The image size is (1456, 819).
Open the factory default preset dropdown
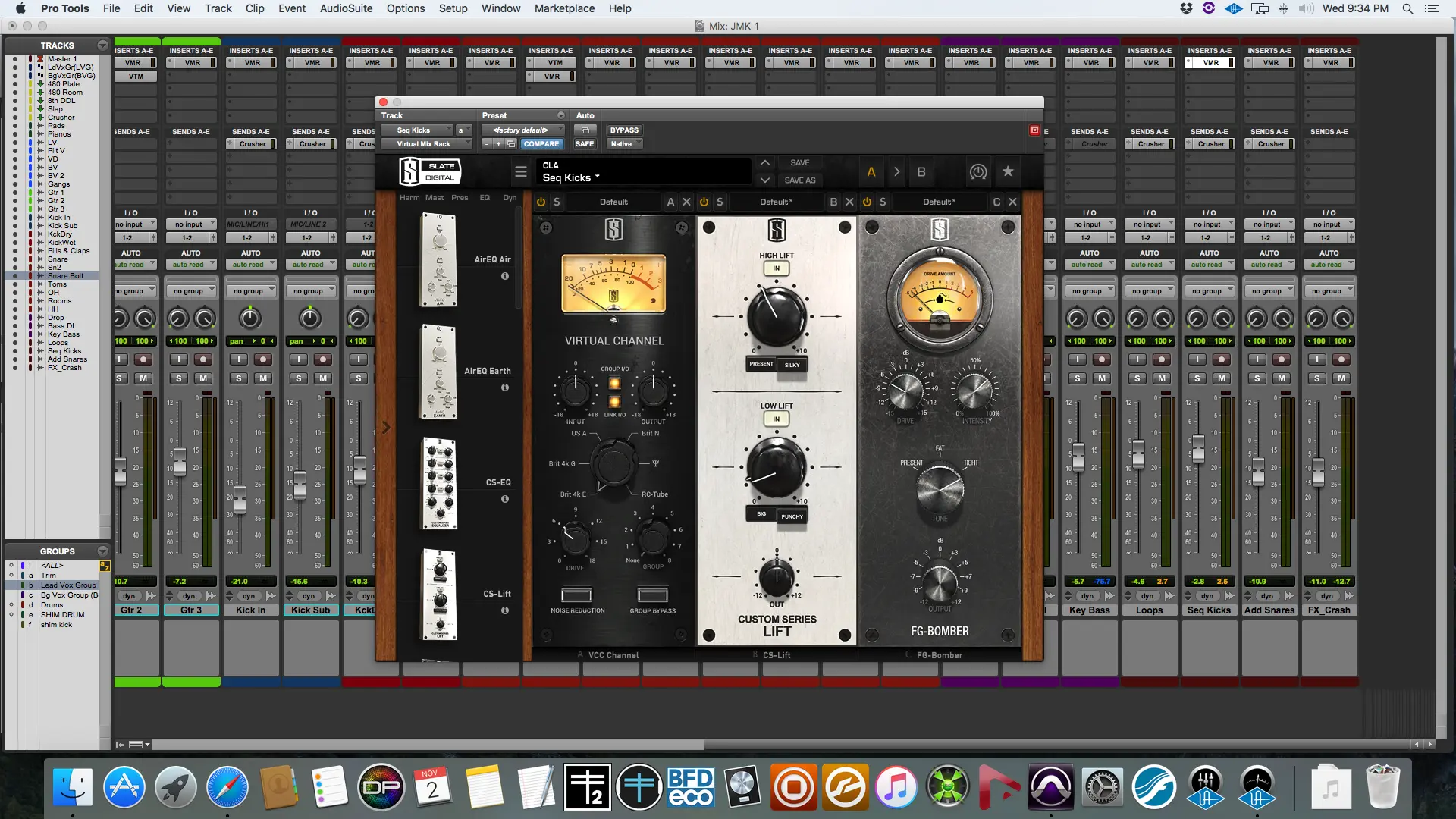point(523,130)
